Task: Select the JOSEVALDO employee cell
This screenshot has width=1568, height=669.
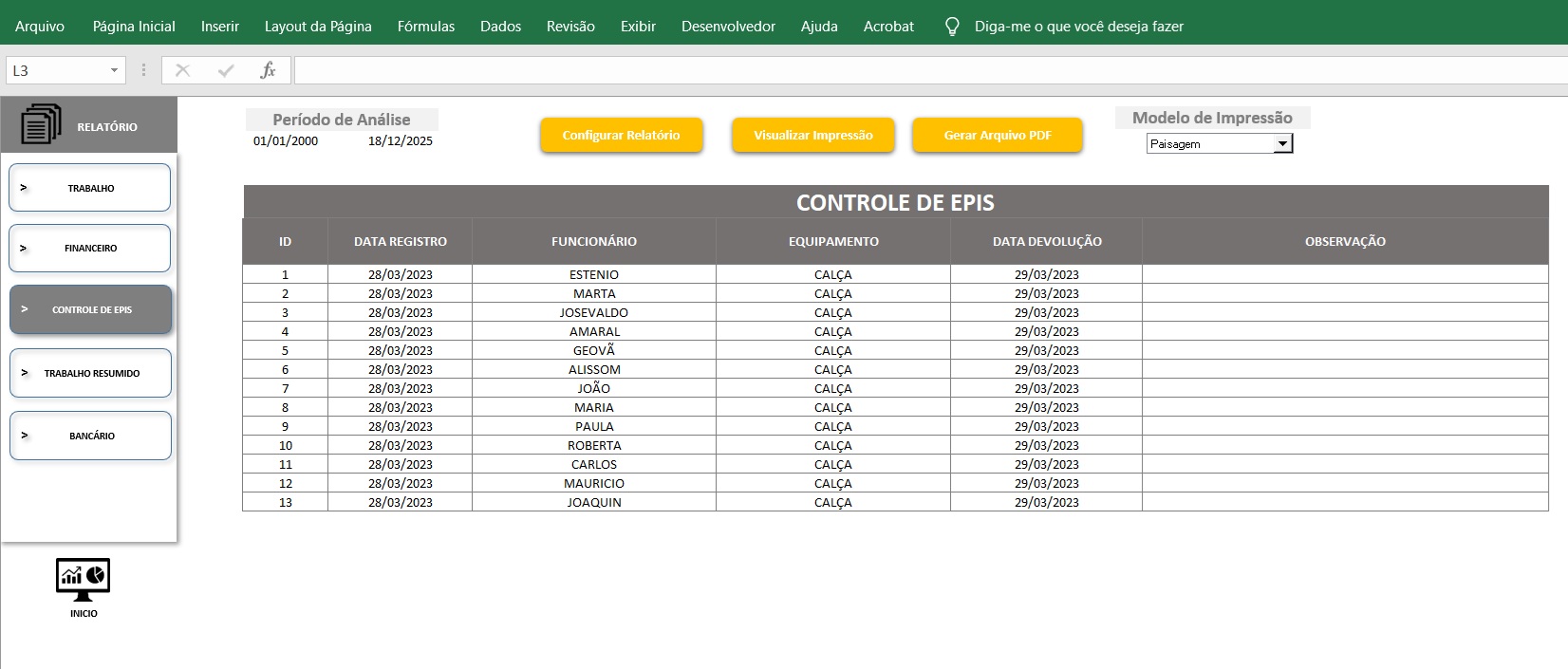Action: (594, 312)
